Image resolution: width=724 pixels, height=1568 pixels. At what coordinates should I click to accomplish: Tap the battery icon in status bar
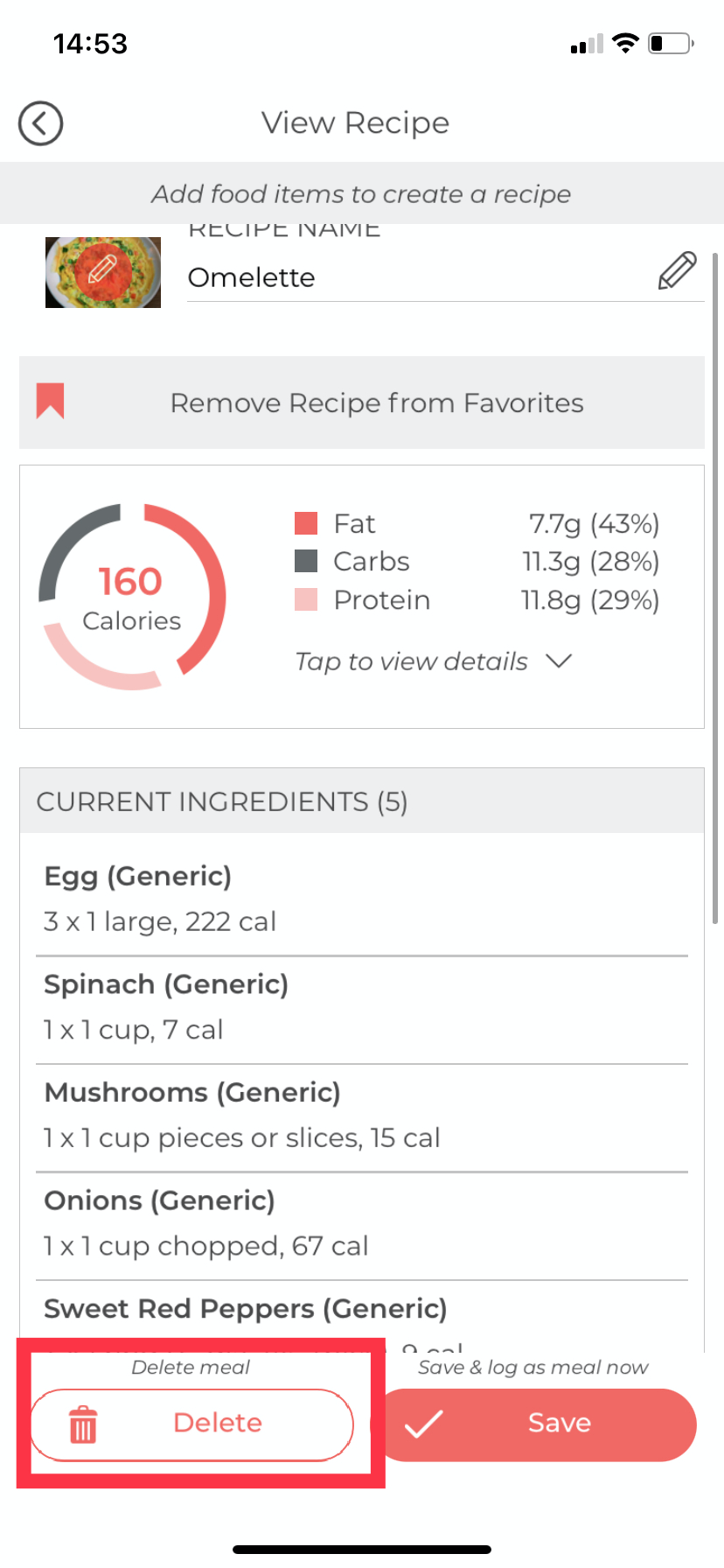(x=670, y=44)
